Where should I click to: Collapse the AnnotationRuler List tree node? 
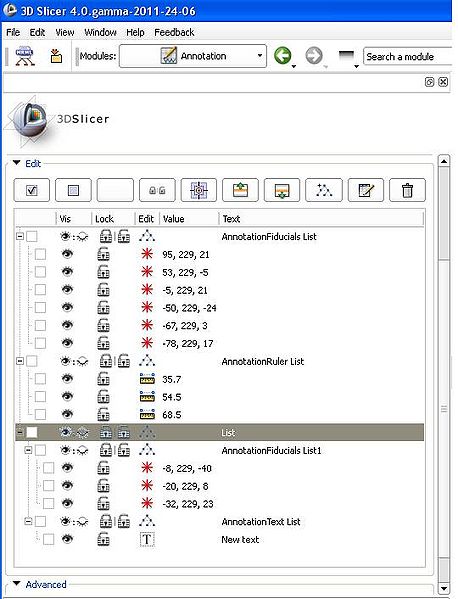pos(20,361)
